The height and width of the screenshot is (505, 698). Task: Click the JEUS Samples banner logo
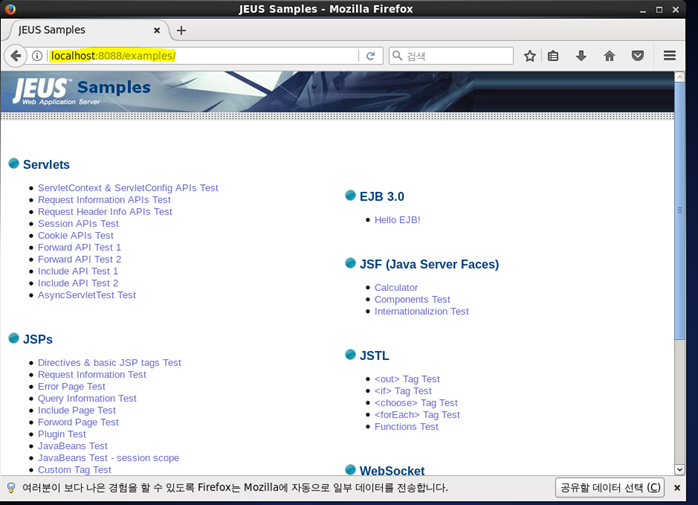coord(81,91)
